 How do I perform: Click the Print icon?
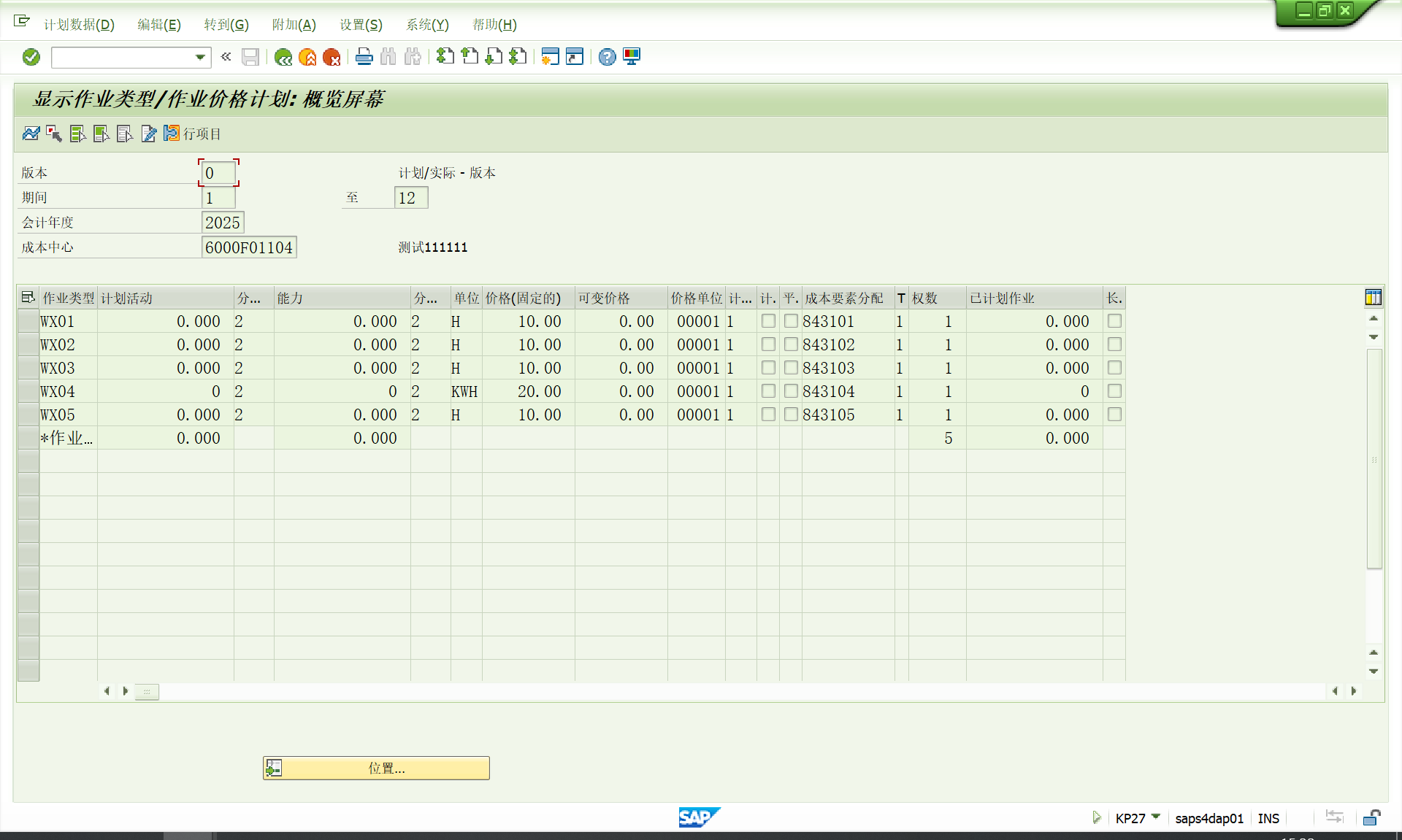coord(364,57)
